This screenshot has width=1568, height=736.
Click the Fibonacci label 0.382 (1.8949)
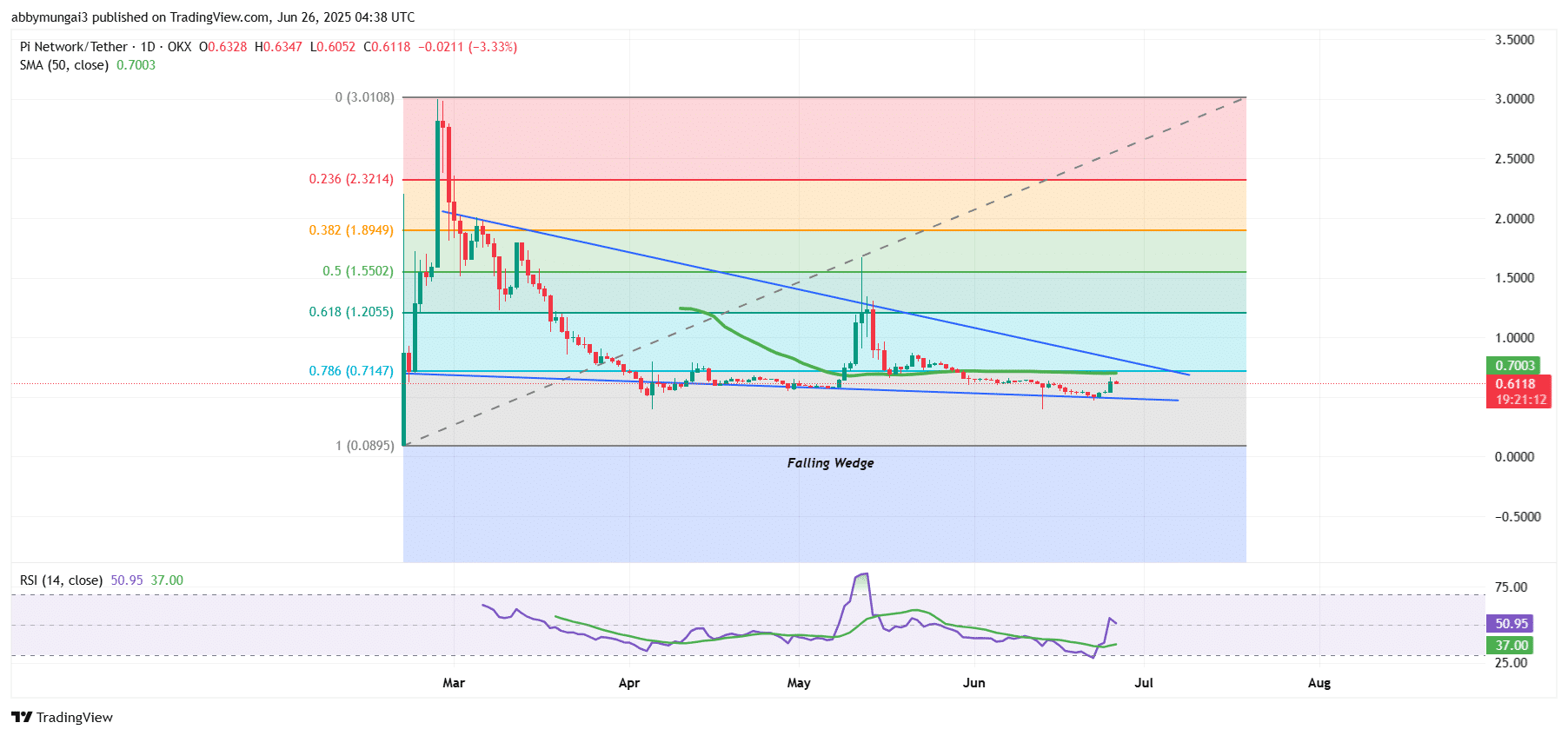(x=351, y=230)
